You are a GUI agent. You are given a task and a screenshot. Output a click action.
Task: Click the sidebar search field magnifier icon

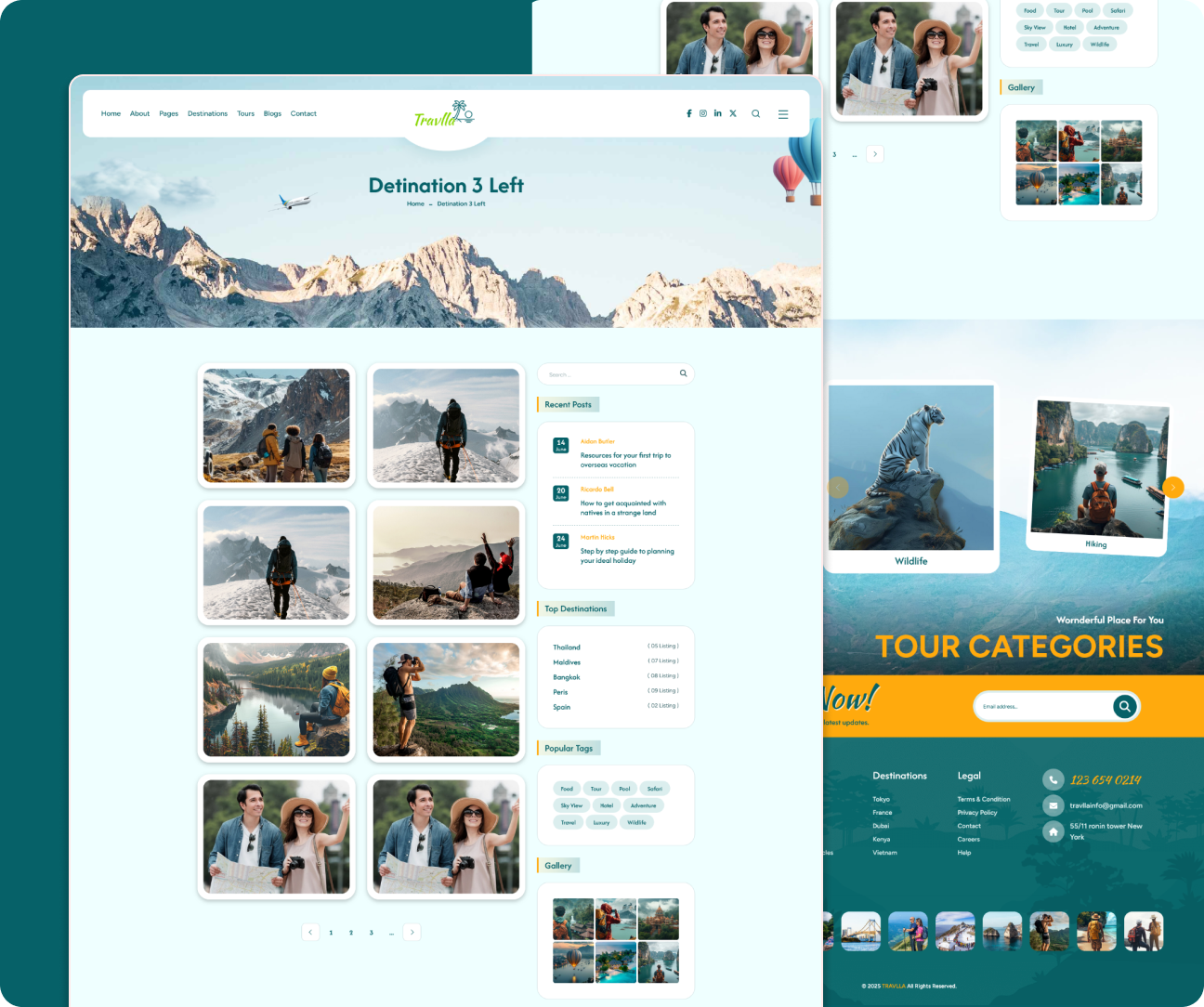coord(683,373)
